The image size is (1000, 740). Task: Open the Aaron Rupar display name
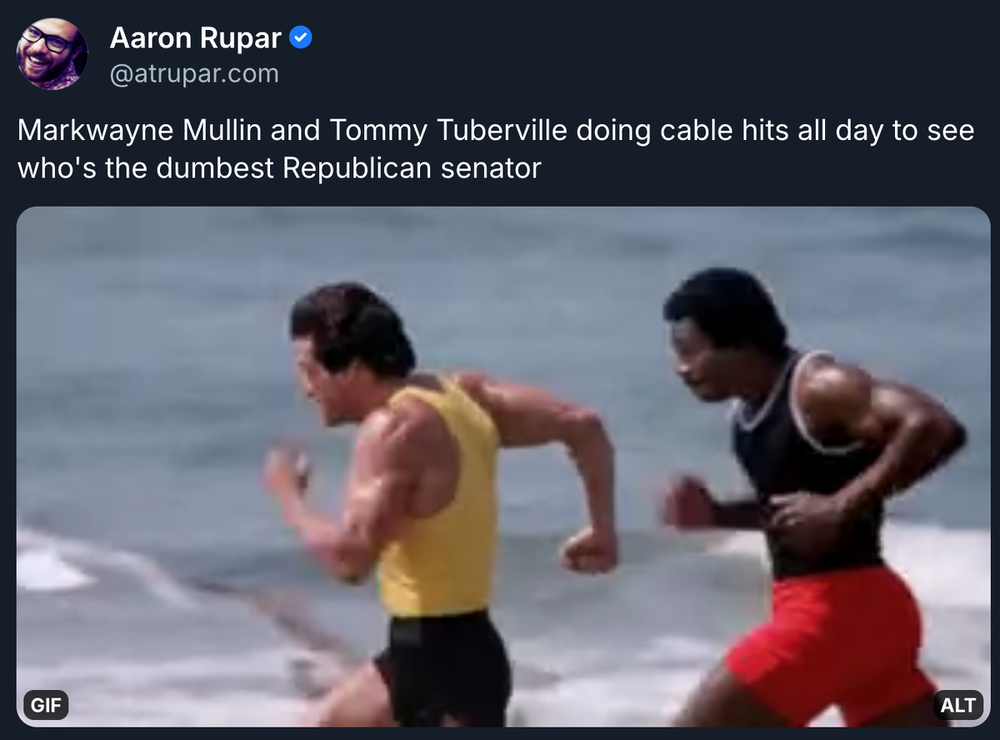(x=195, y=38)
